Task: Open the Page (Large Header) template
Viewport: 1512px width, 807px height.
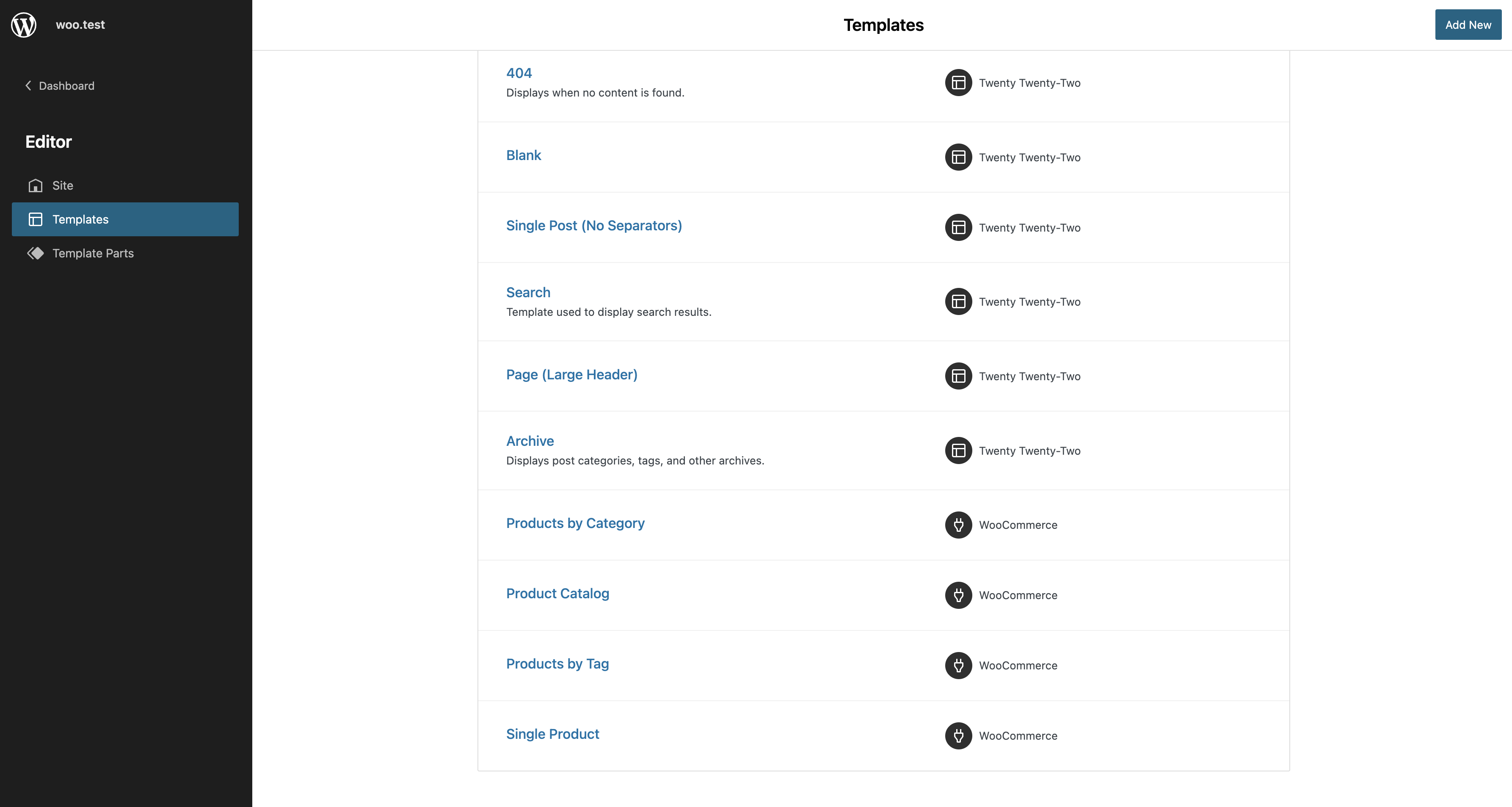Action: (x=572, y=374)
